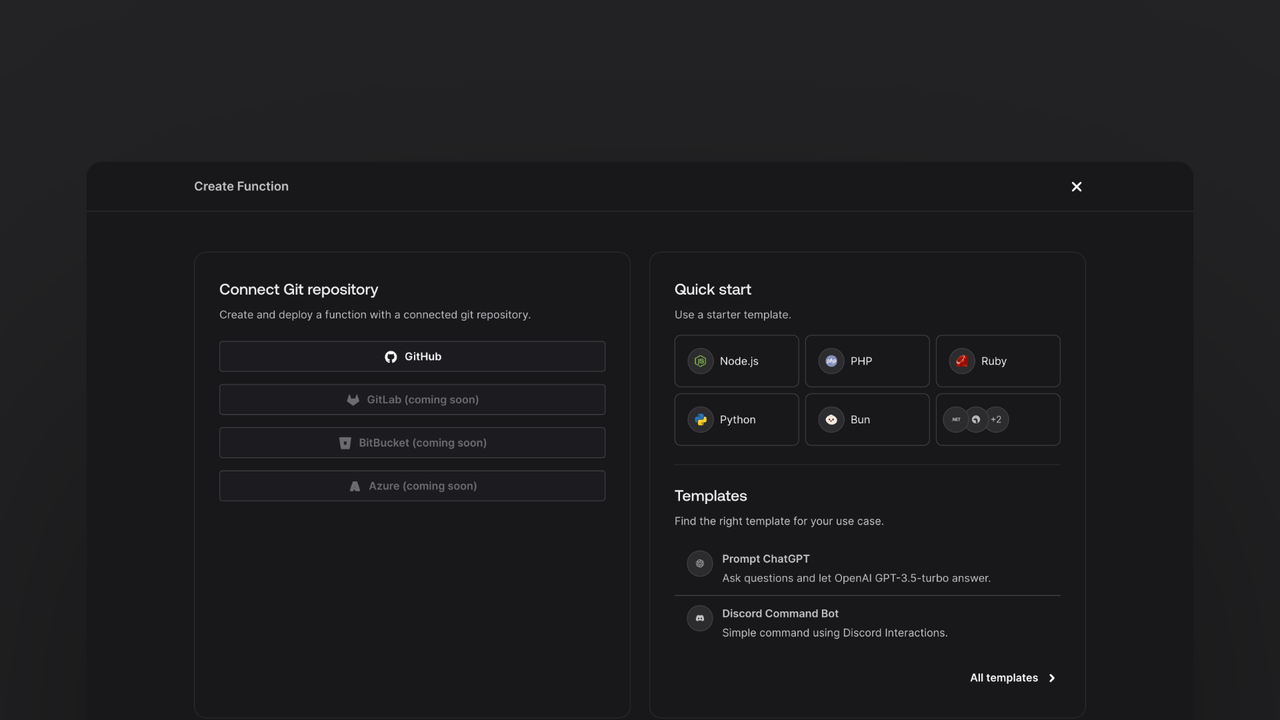Click 'Use a starter template.' text
Viewport: 1280px width, 720px height.
pos(733,315)
